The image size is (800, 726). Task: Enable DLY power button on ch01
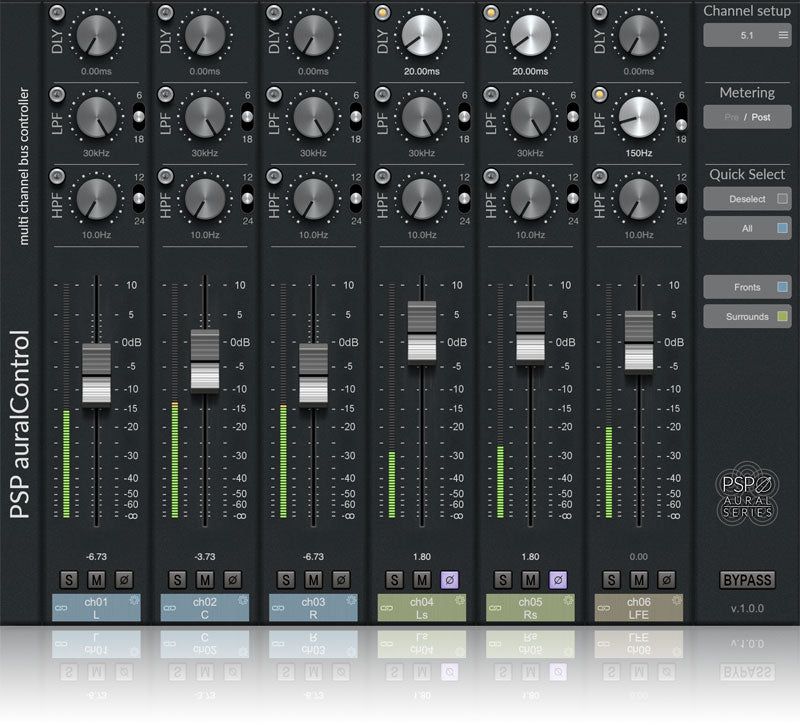point(57,13)
